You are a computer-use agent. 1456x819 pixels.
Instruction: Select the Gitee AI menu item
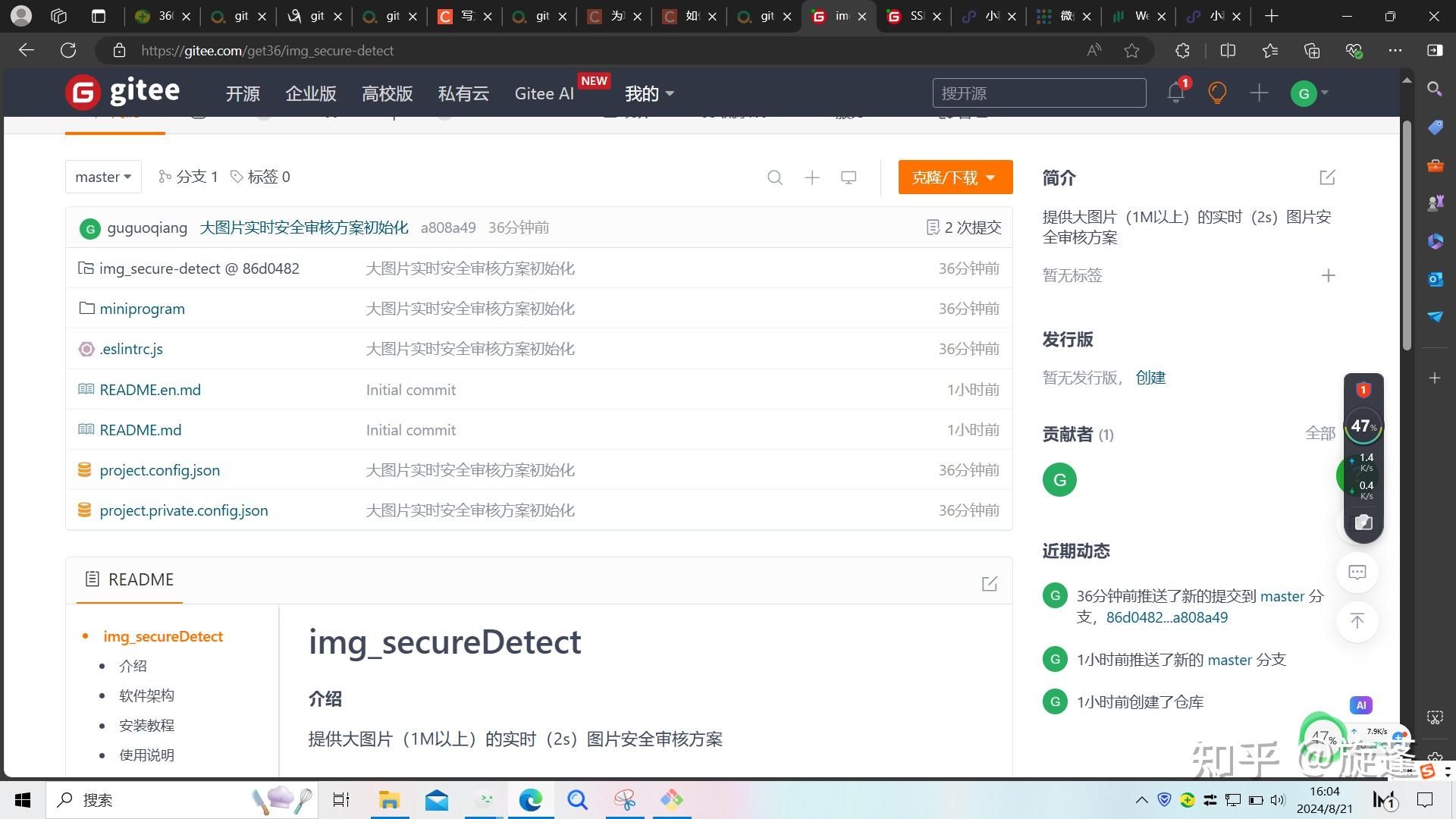[544, 93]
